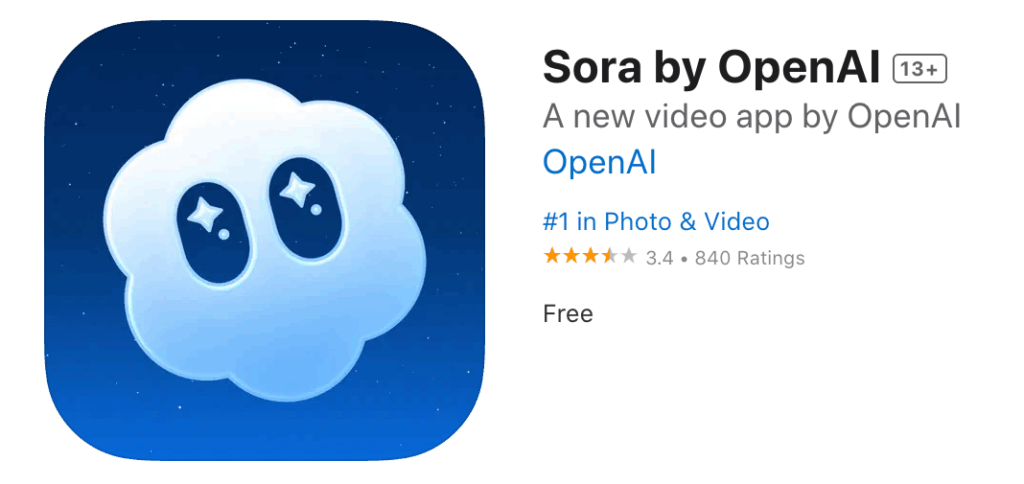
Task: Open the 840 Ratings label
Action: point(749,258)
